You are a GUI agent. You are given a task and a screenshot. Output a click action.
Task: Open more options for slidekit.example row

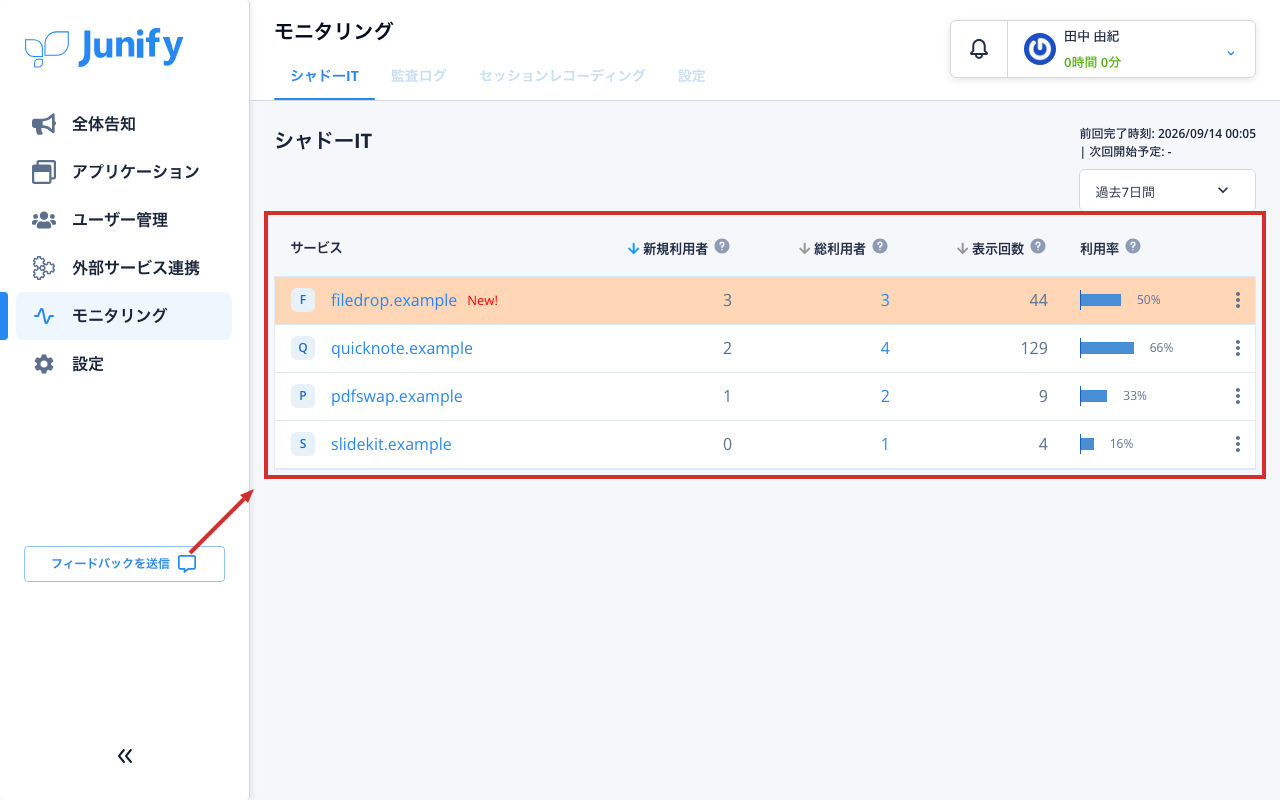(x=1238, y=444)
